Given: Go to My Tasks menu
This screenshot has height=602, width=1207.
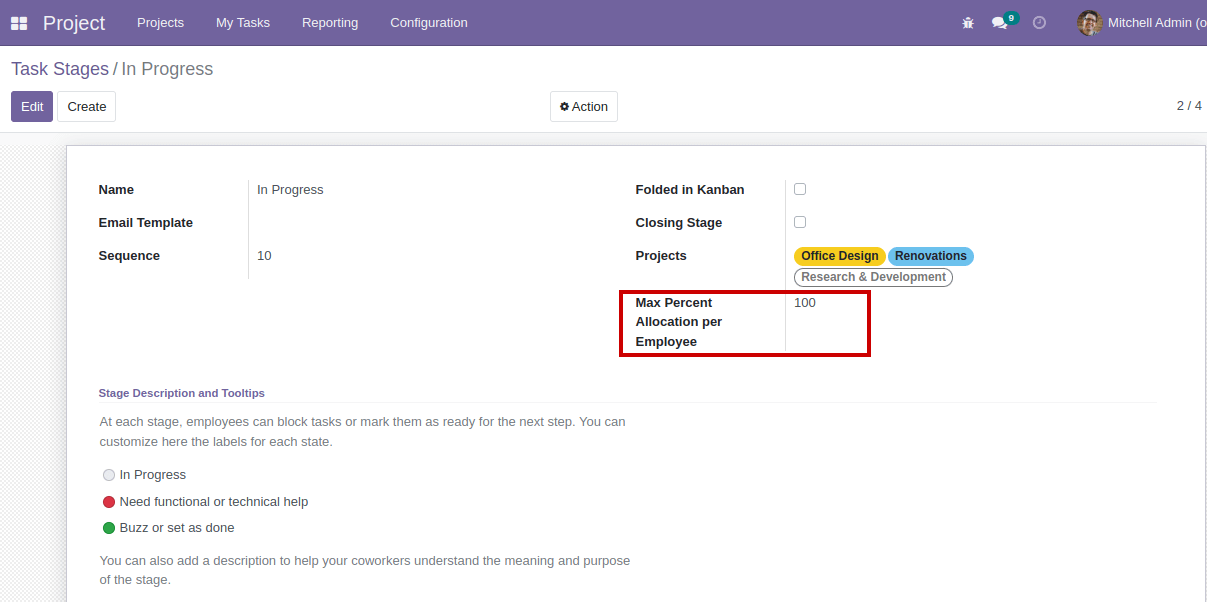Looking at the screenshot, I should (243, 23).
